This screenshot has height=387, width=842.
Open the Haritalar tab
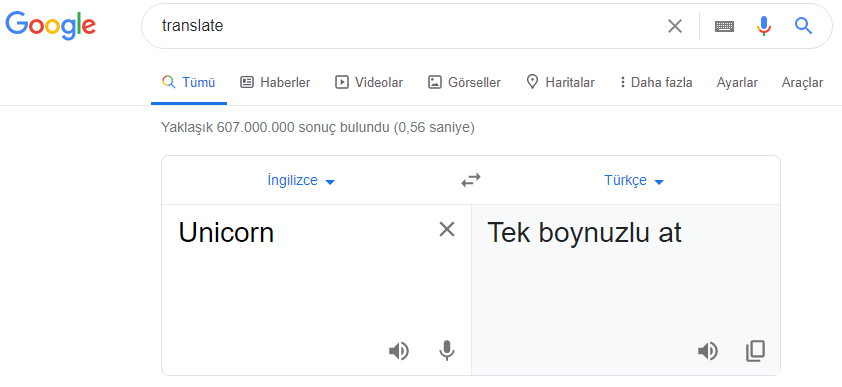[560, 83]
